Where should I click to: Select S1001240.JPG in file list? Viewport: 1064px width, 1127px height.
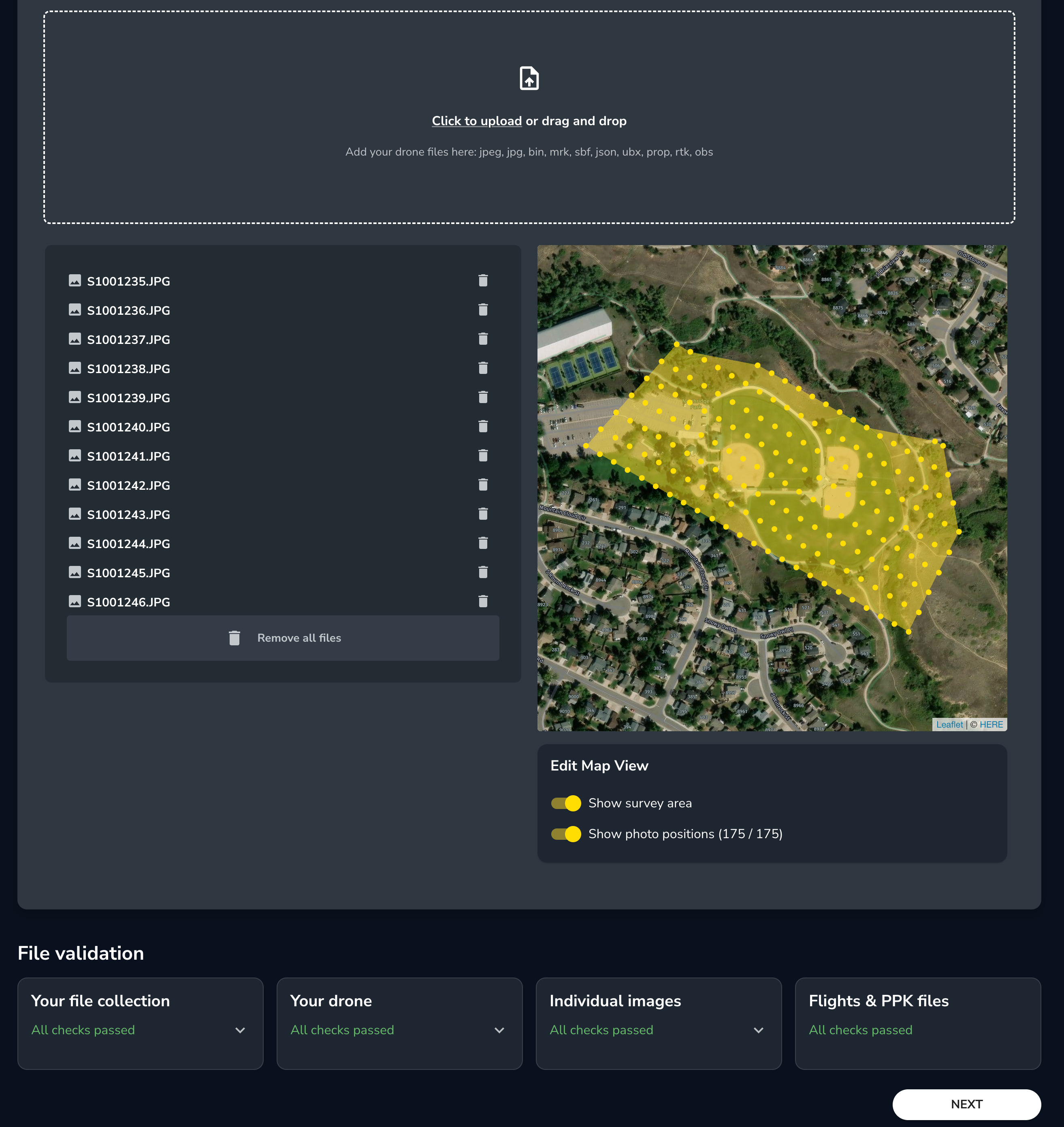click(x=128, y=427)
